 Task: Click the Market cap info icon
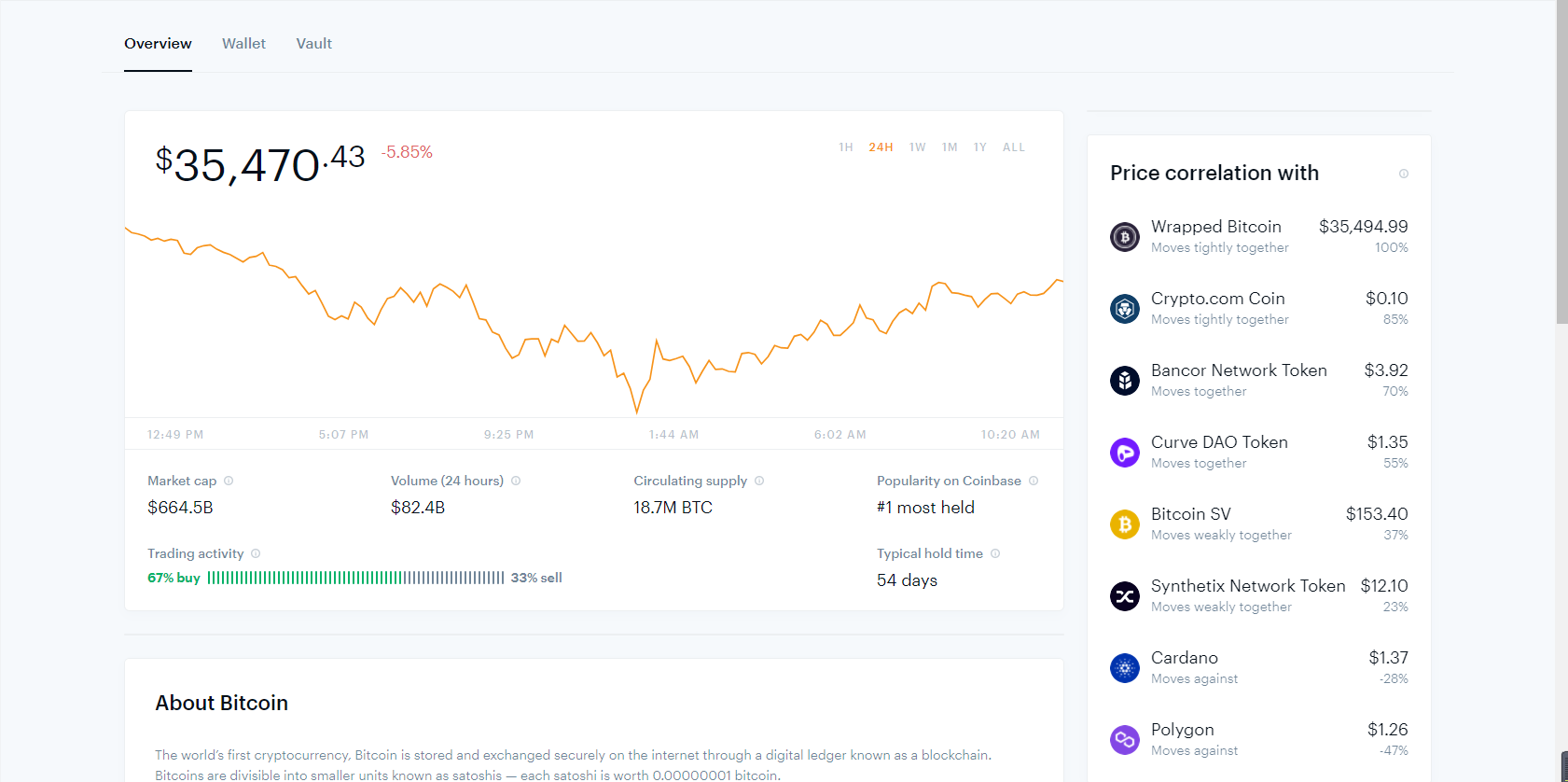(x=229, y=481)
